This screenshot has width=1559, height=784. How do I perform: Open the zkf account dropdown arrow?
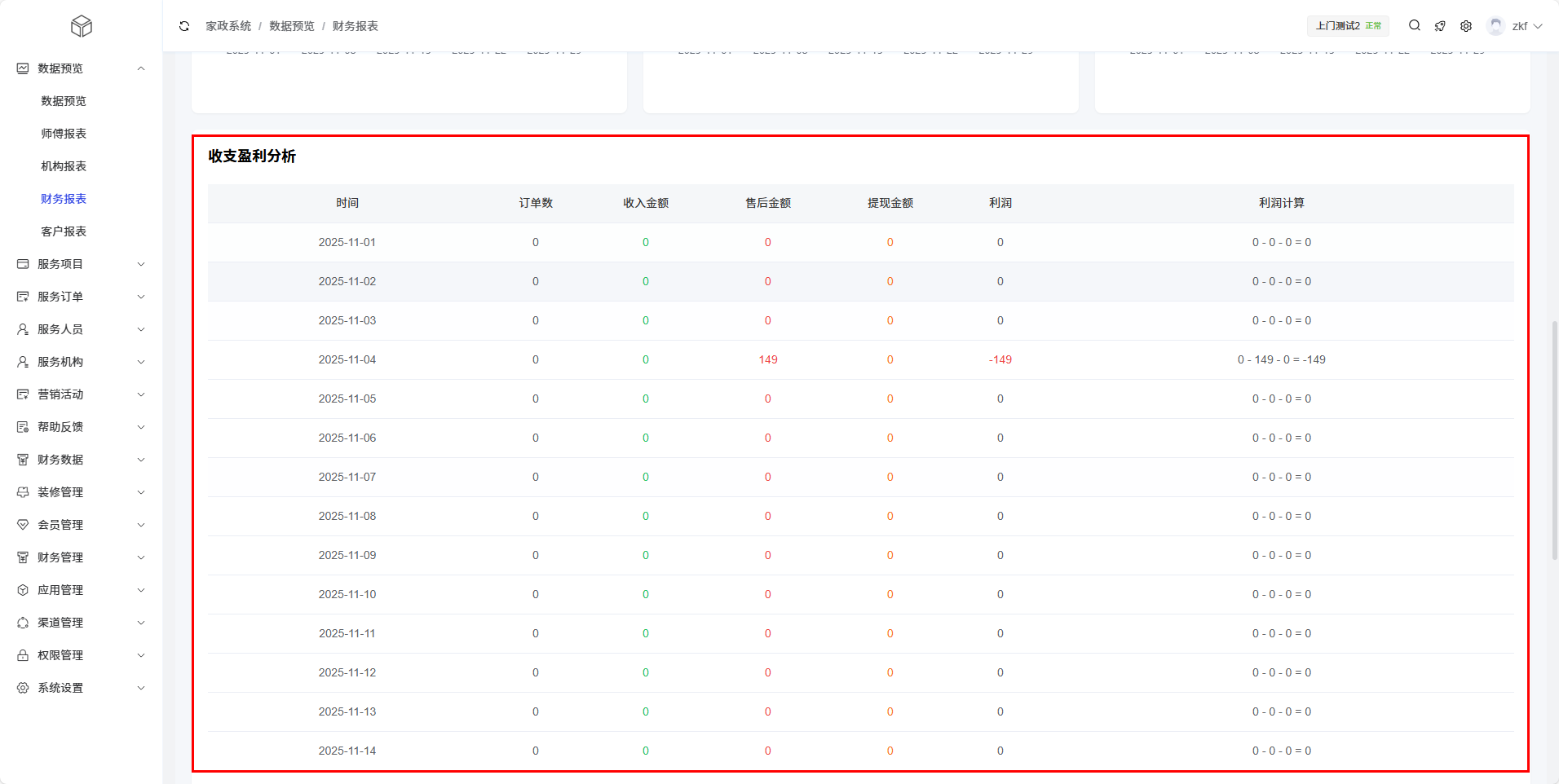[x=1538, y=26]
